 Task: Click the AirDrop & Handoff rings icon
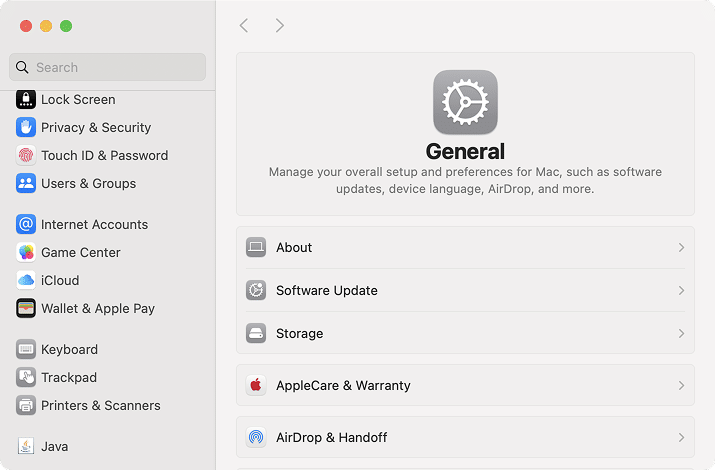coord(256,437)
